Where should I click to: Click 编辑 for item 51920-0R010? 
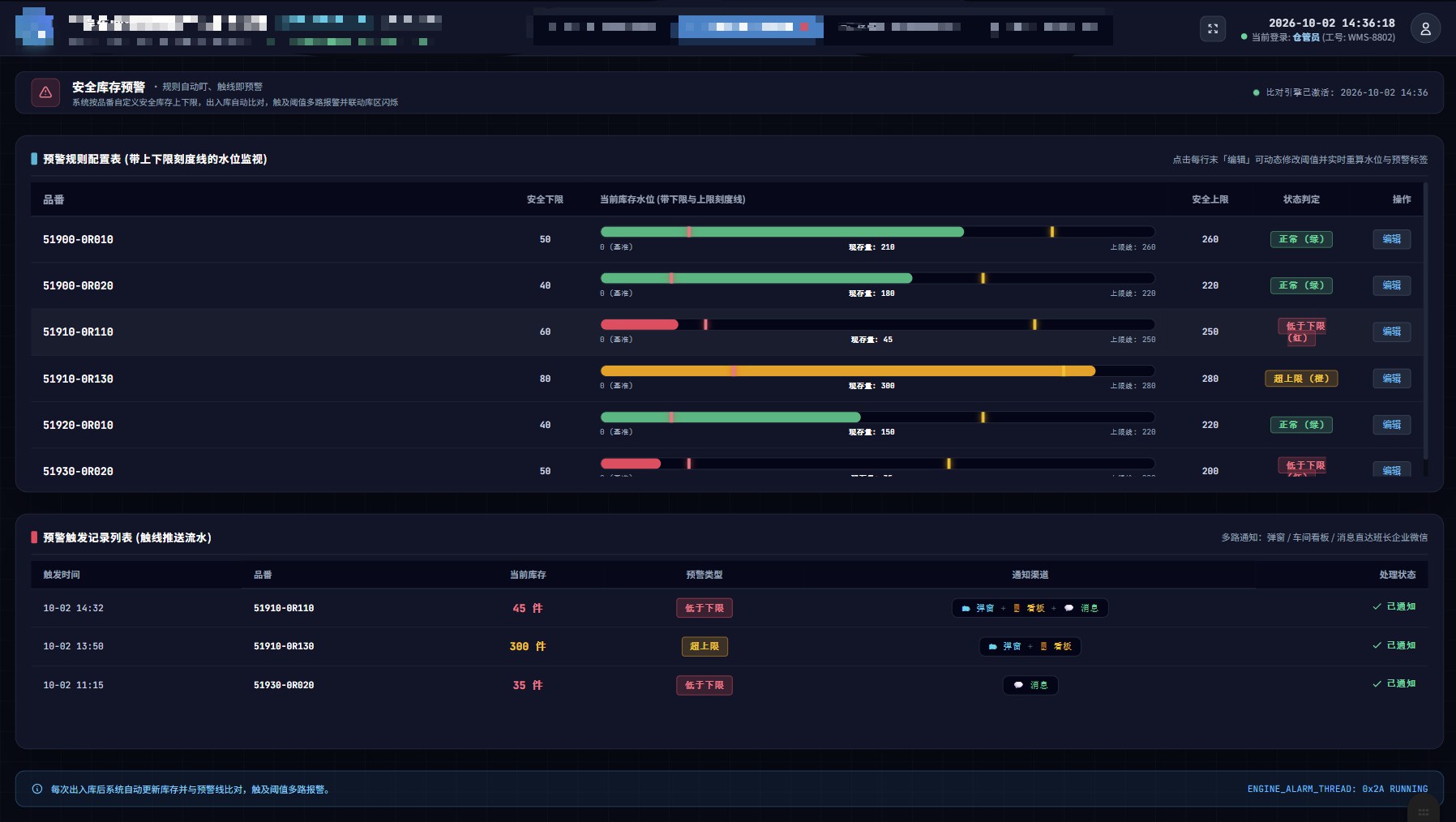point(1391,425)
